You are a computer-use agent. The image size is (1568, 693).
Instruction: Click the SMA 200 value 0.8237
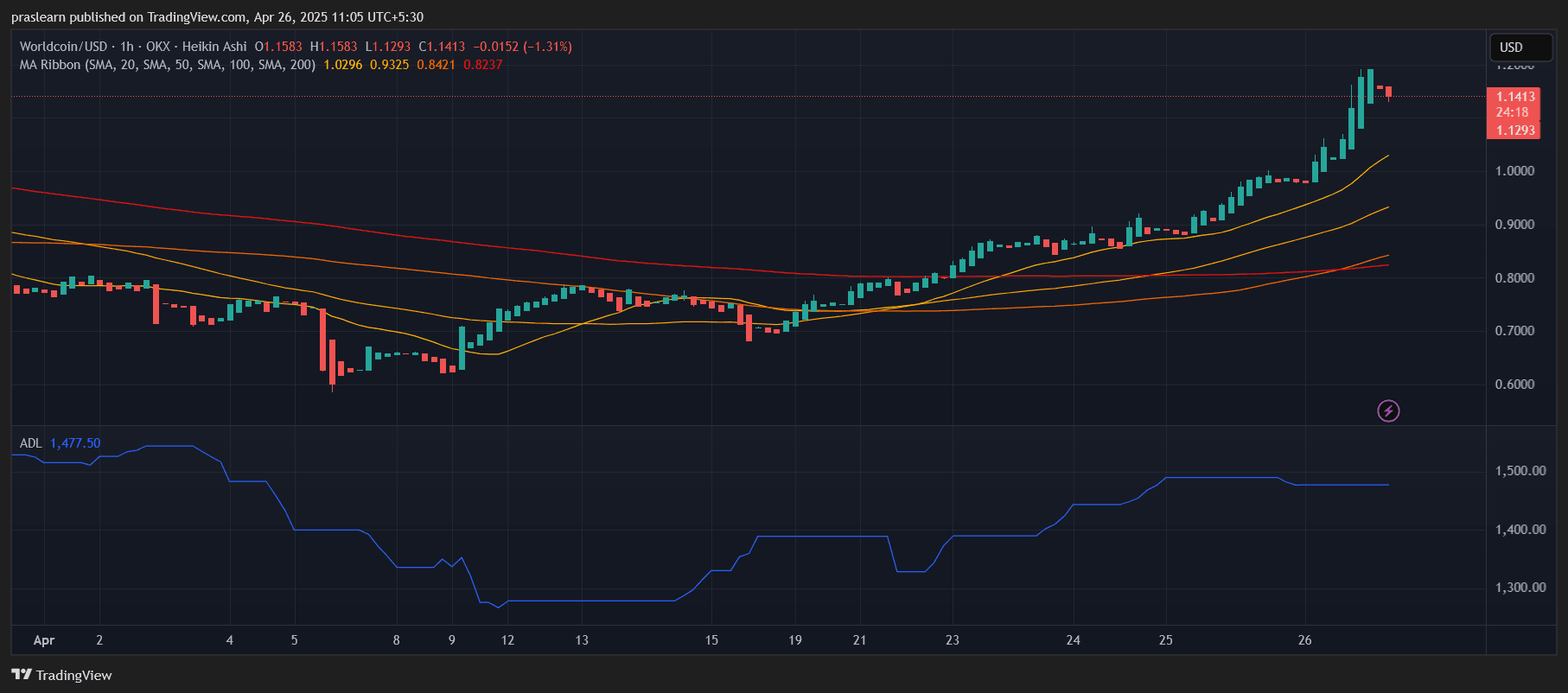click(x=482, y=65)
